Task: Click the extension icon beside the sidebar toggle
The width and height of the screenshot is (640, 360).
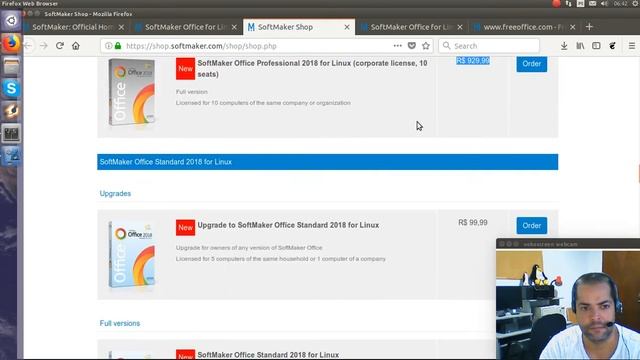Action: [x=612, y=46]
